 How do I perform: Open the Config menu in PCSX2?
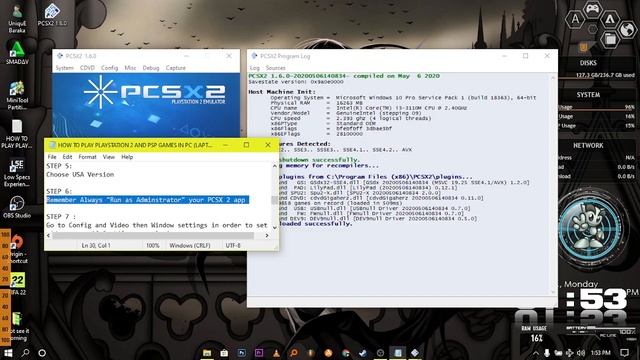[109, 68]
